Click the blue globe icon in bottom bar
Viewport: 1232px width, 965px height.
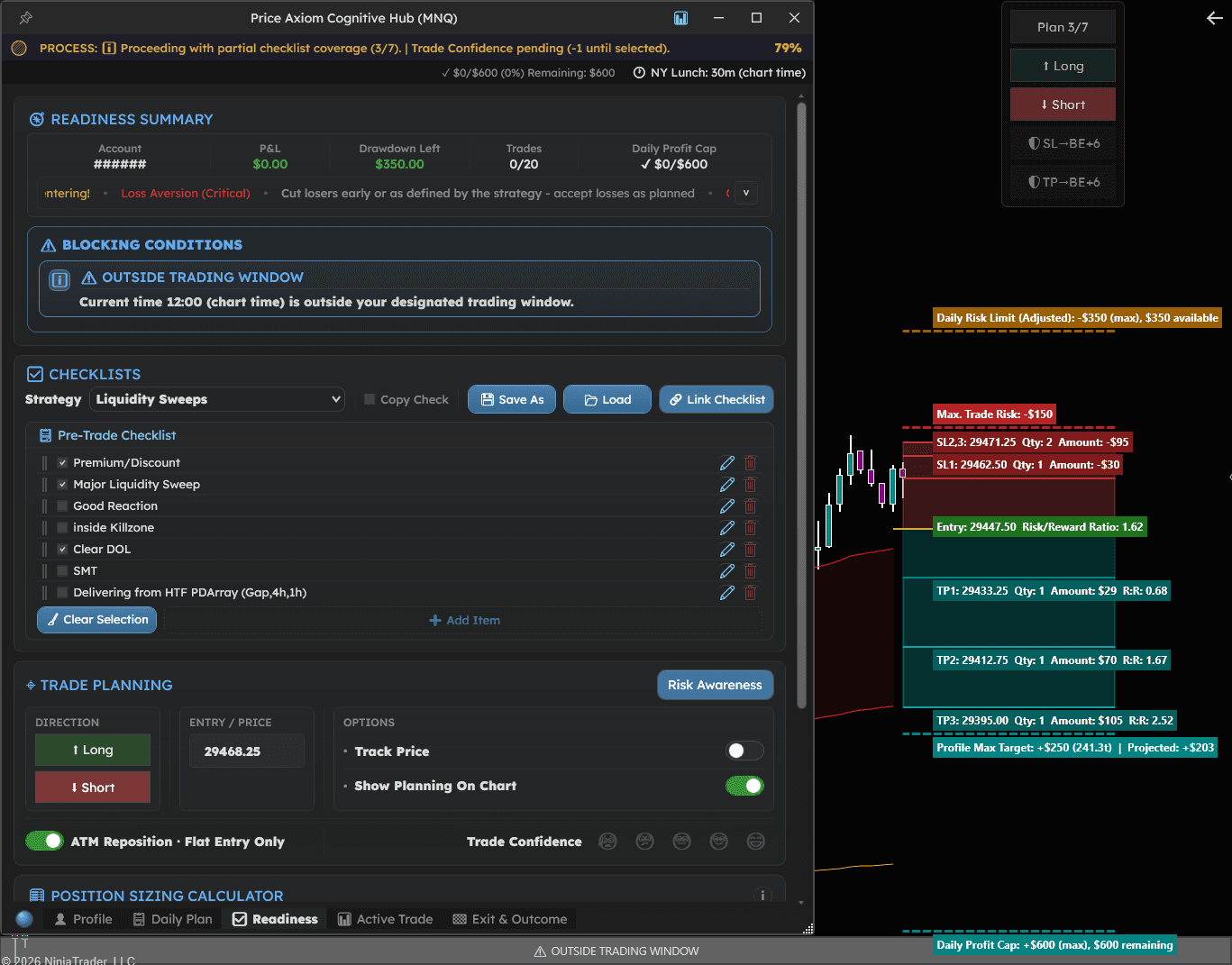[x=25, y=918]
